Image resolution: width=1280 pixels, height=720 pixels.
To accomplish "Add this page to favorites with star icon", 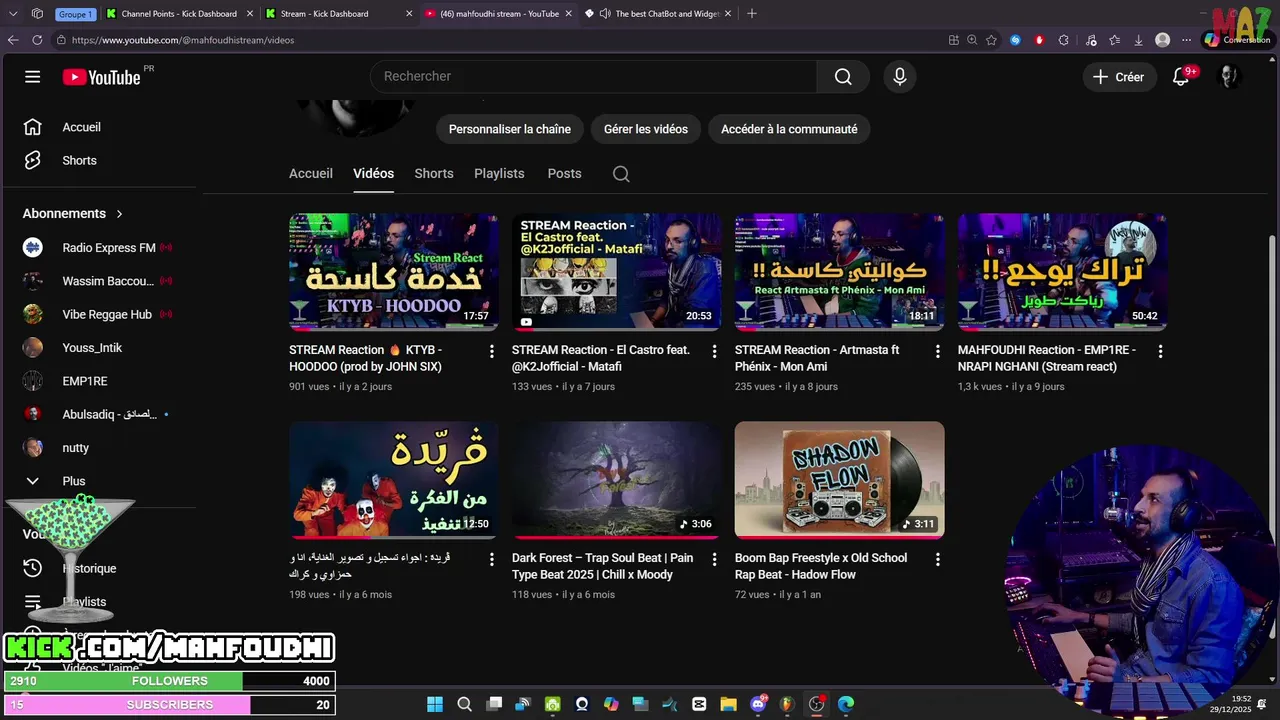I will [991, 40].
